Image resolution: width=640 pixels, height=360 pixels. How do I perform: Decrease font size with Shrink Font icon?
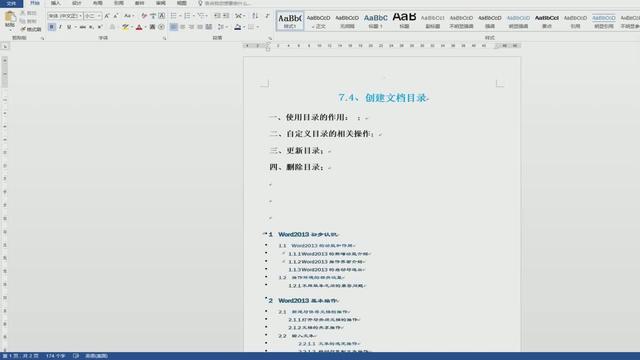point(116,16)
